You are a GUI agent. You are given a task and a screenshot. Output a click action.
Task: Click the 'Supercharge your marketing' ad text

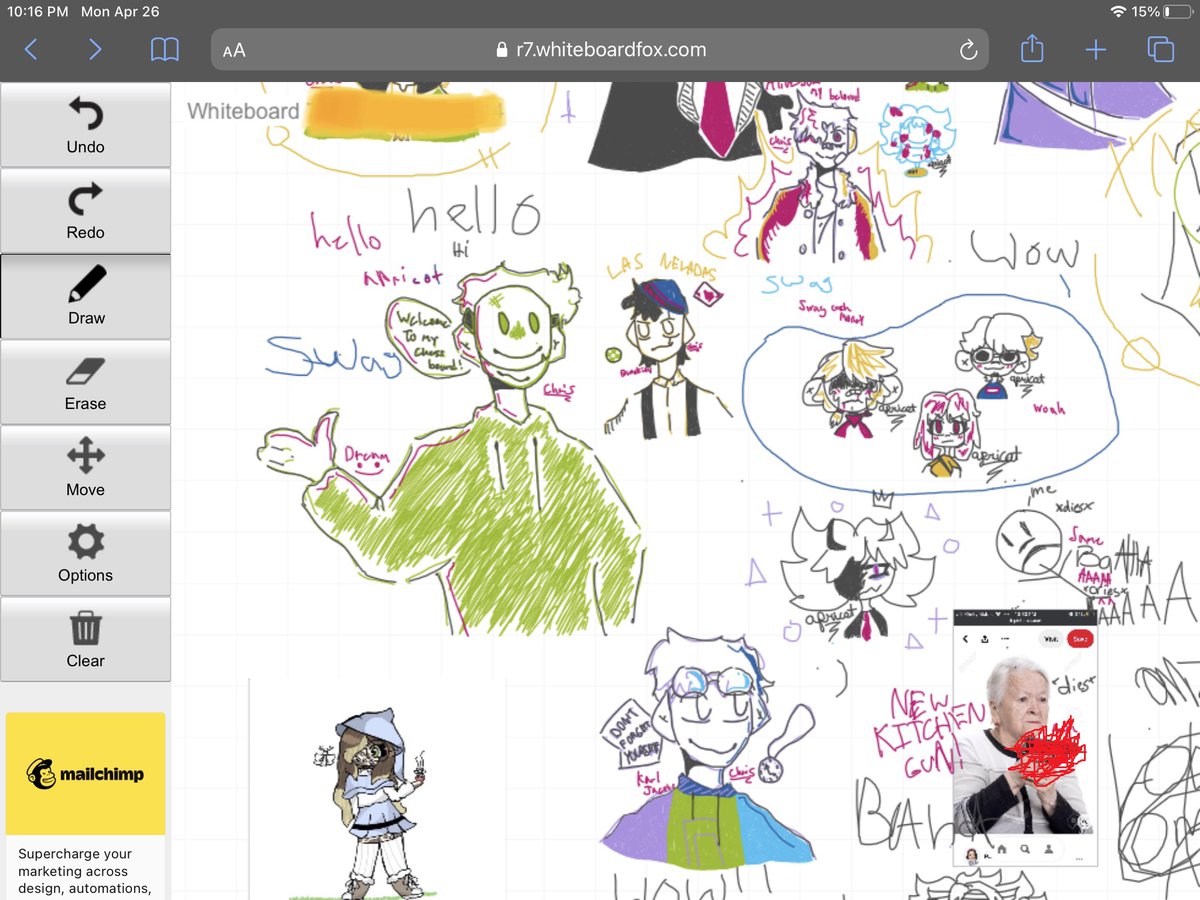(x=85, y=870)
